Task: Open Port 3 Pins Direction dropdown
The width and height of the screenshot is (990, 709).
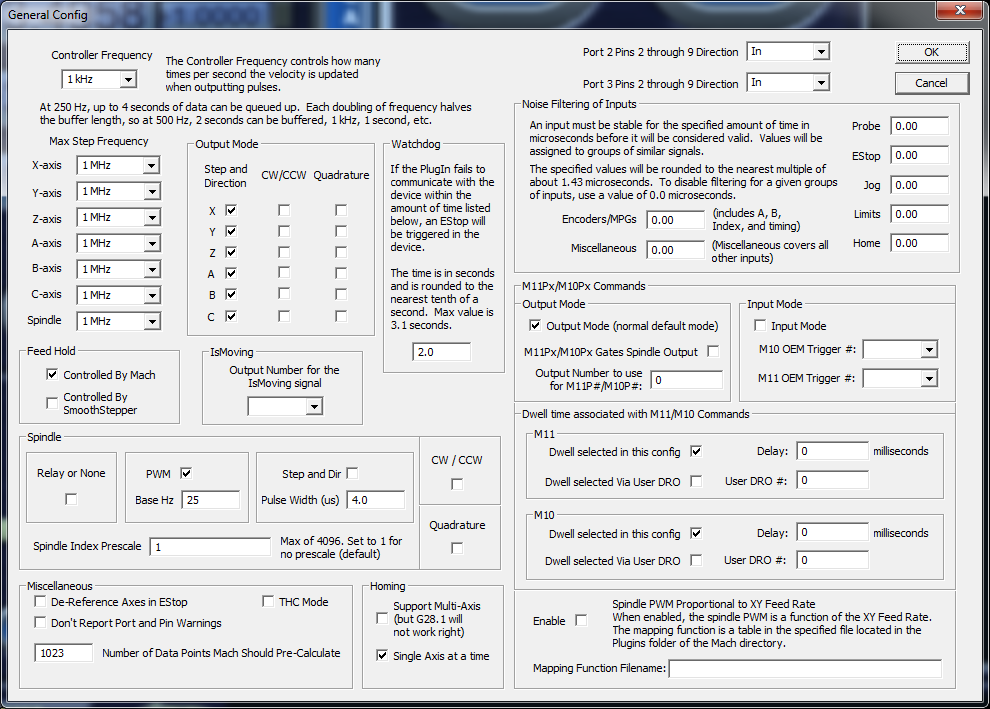Action: 788,82
